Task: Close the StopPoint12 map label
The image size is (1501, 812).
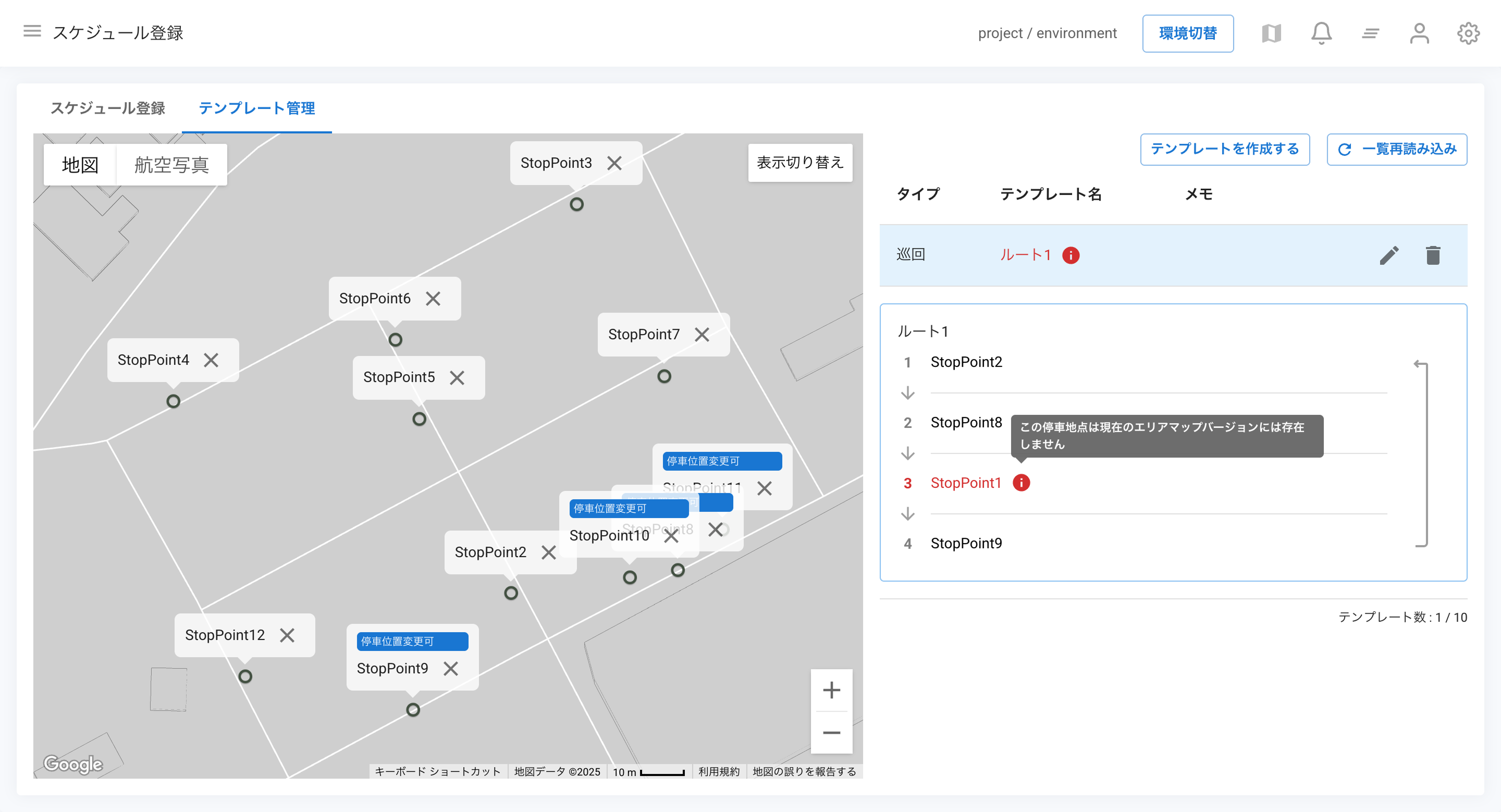Action: pos(287,635)
